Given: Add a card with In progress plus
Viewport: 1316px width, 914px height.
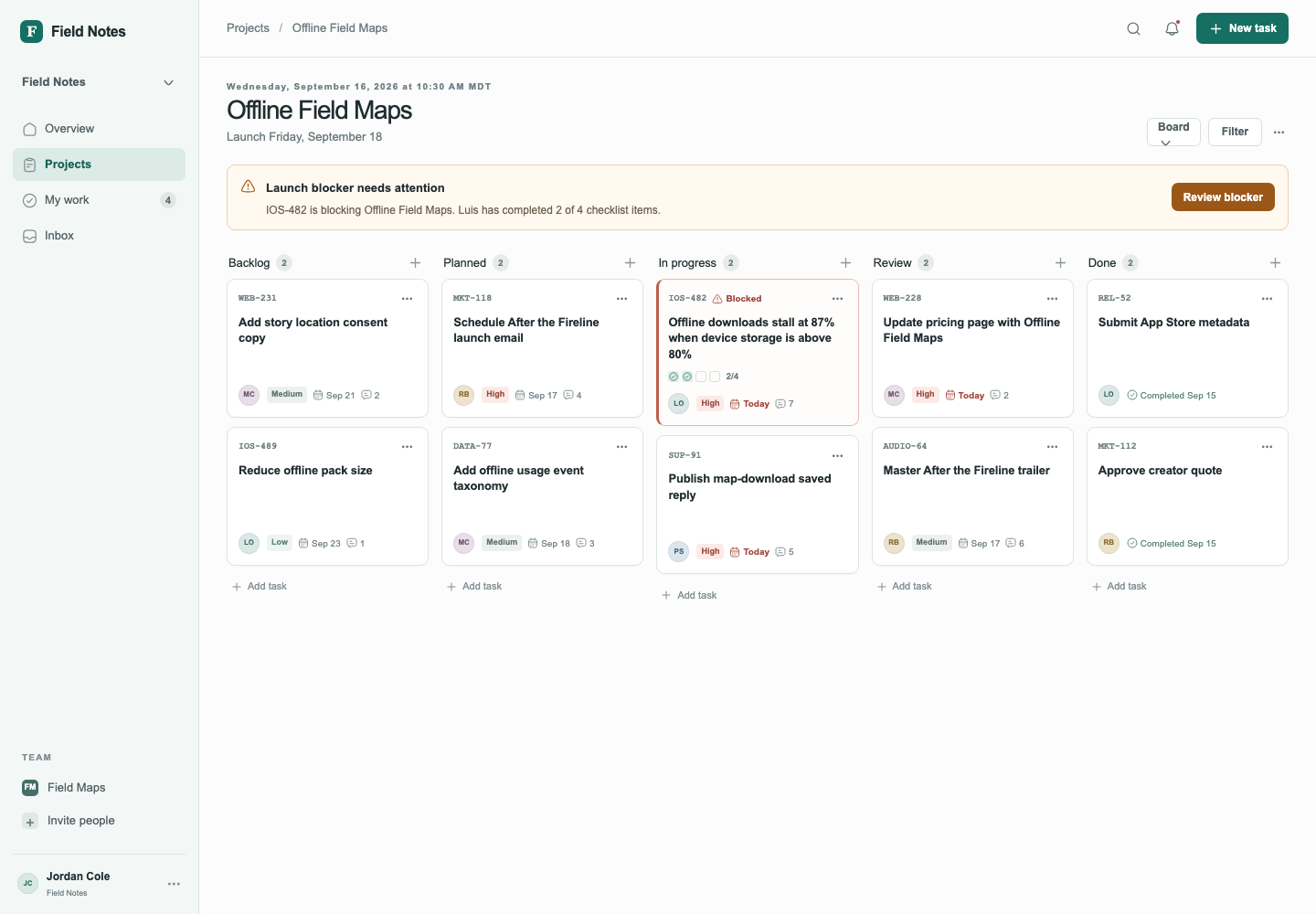Looking at the screenshot, I should pos(845,262).
